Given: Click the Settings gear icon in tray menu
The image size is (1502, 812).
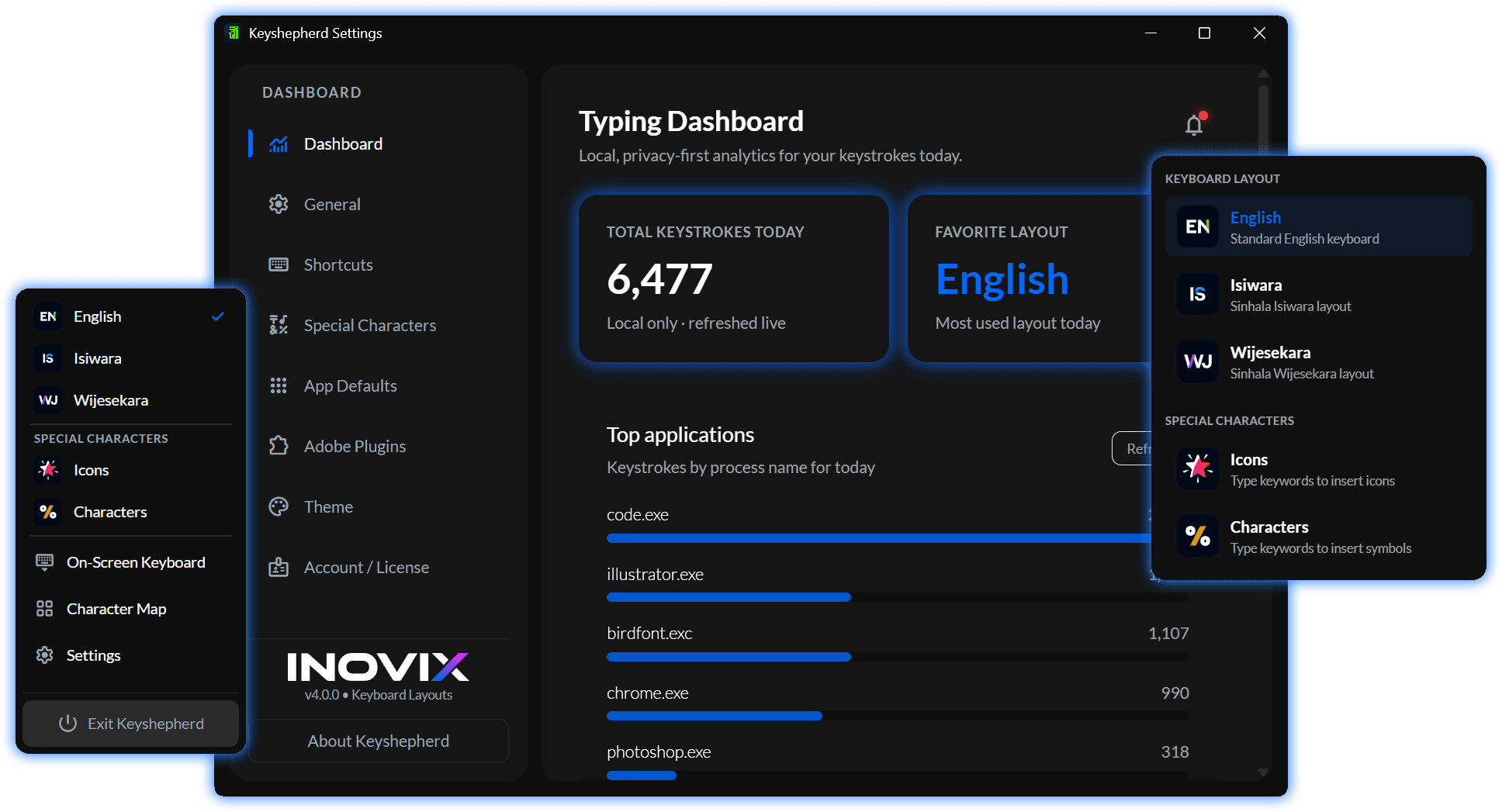Looking at the screenshot, I should click(x=45, y=655).
